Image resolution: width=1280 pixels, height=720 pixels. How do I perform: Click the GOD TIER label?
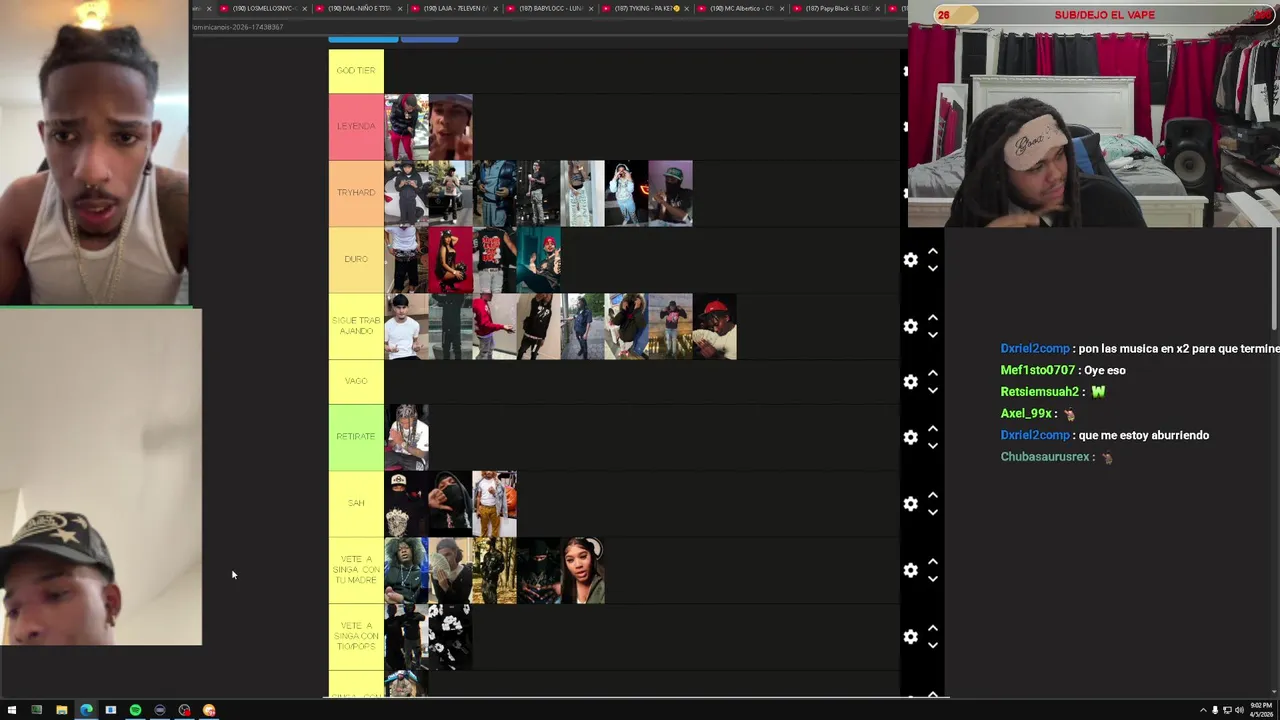pyautogui.click(x=356, y=71)
